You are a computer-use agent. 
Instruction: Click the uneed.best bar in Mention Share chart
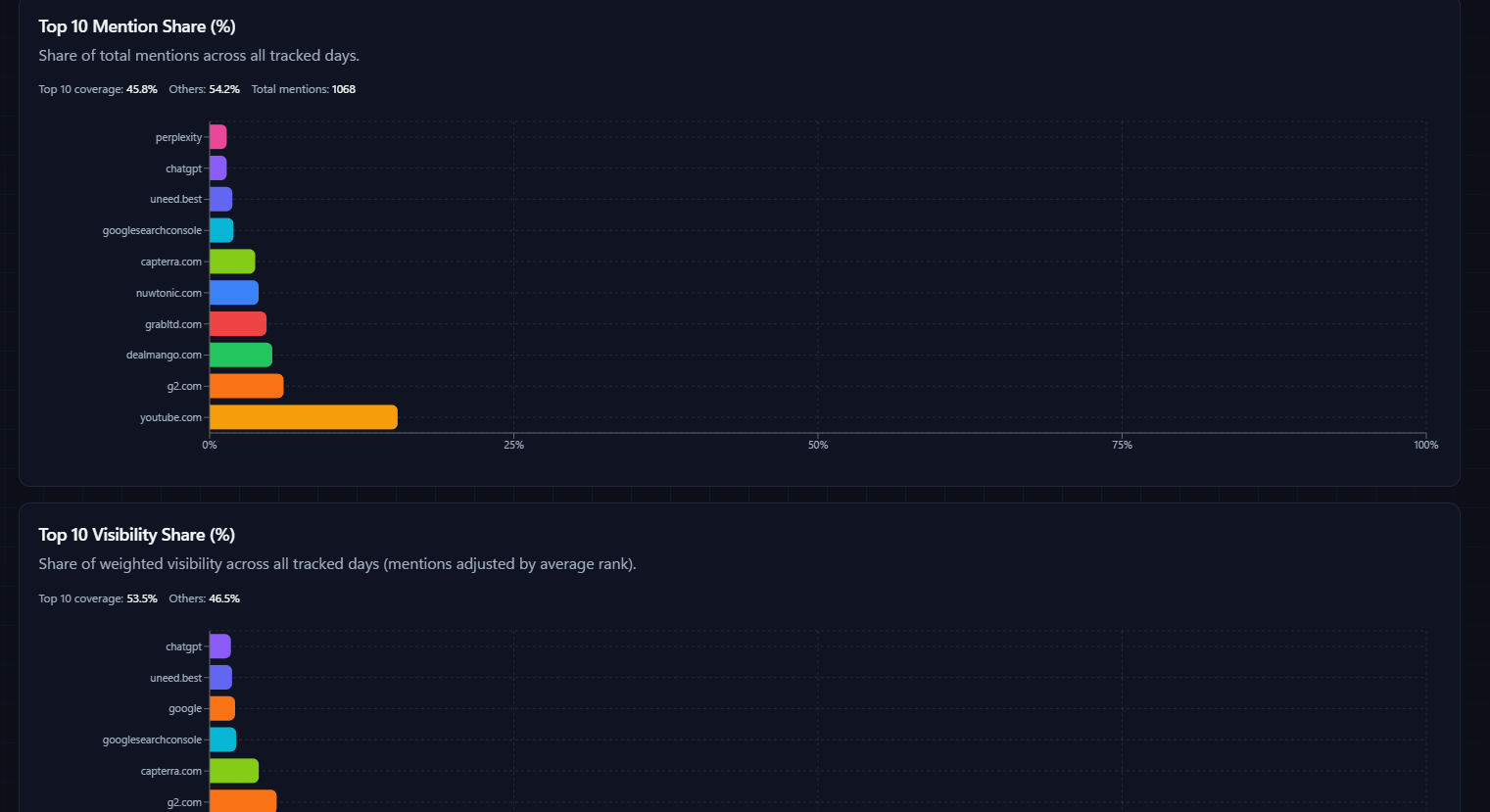(x=220, y=199)
